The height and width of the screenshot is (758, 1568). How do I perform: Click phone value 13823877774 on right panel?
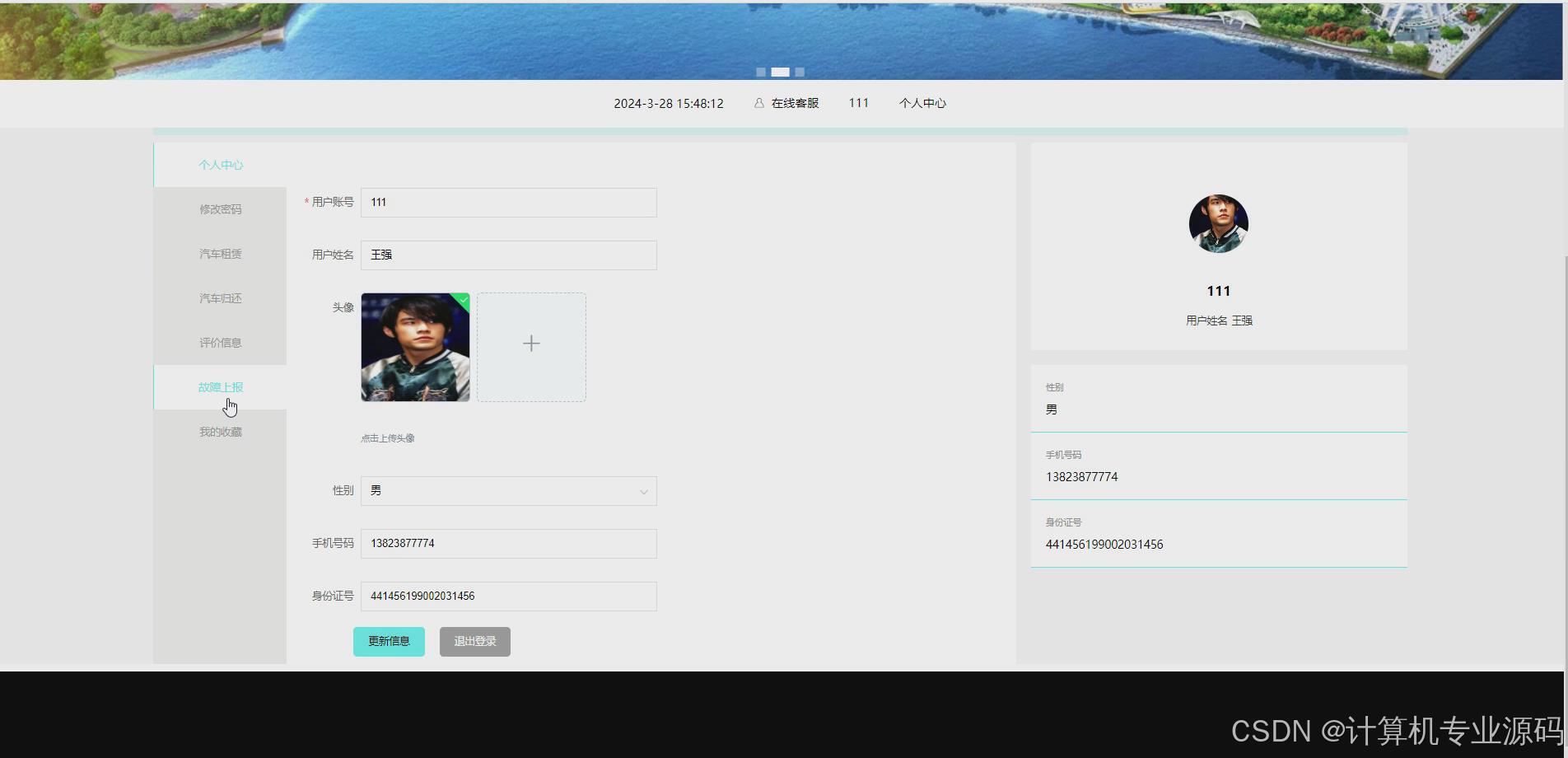(x=1082, y=477)
